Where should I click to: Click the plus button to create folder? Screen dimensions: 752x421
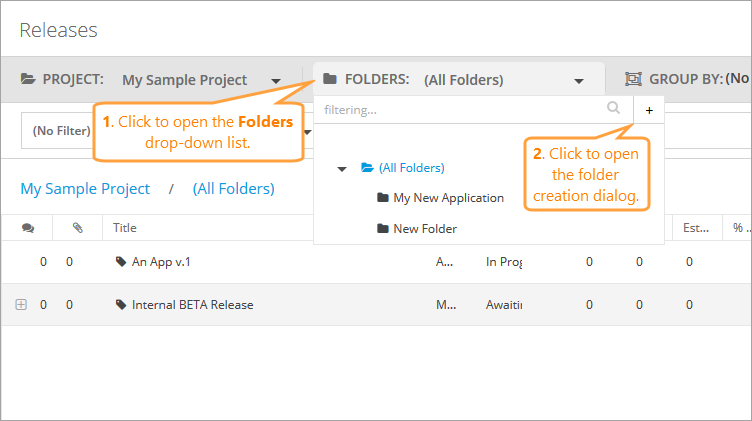[649, 110]
